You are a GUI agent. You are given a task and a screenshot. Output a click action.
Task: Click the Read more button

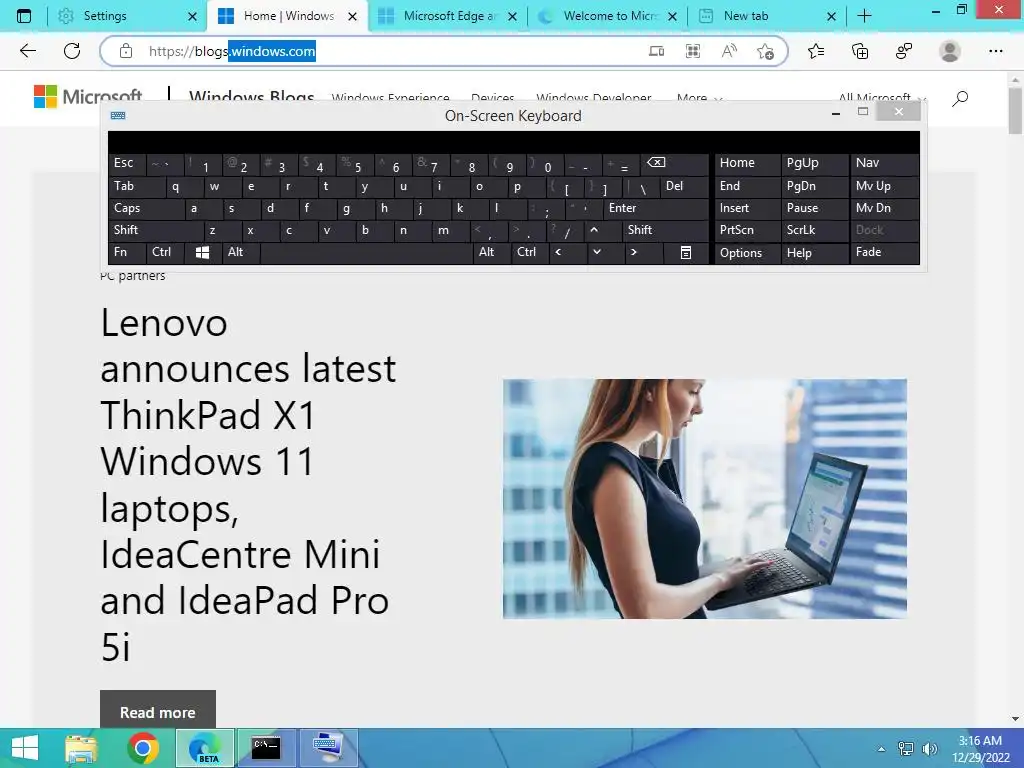pos(157,712)
